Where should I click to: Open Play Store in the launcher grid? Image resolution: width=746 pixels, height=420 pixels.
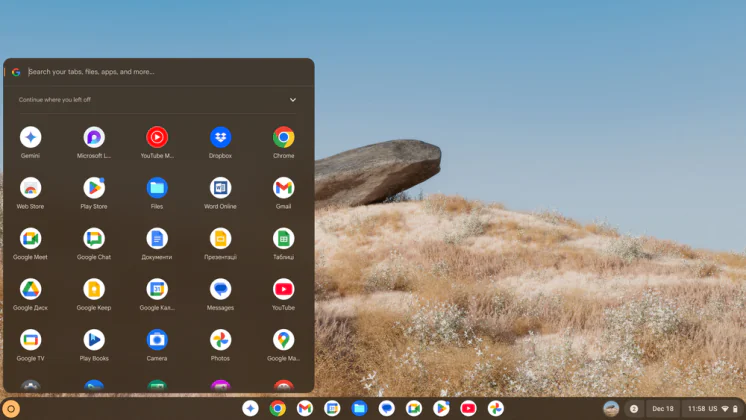click(94, 188)
